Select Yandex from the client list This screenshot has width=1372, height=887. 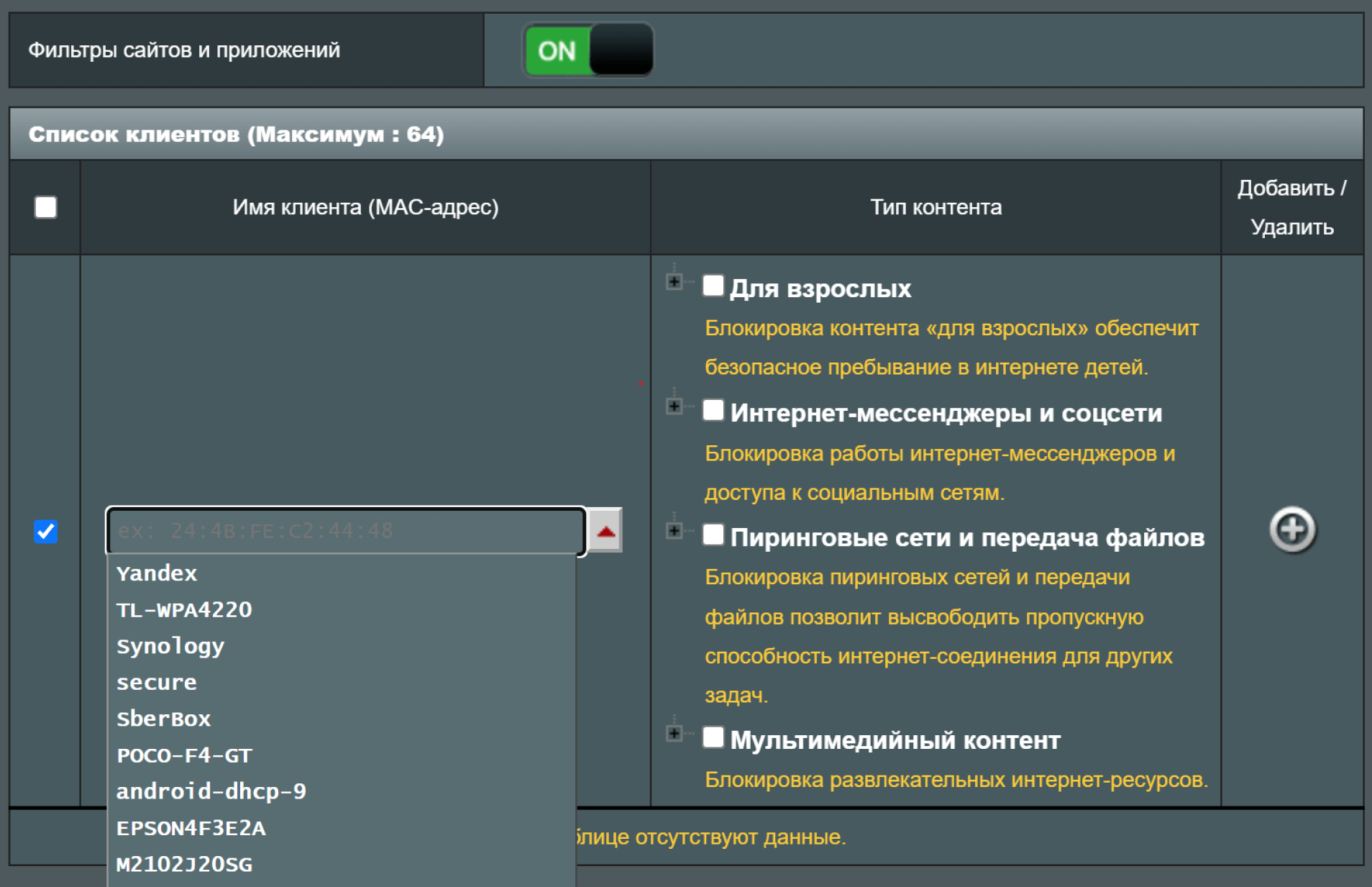click(x=157, y=573)
